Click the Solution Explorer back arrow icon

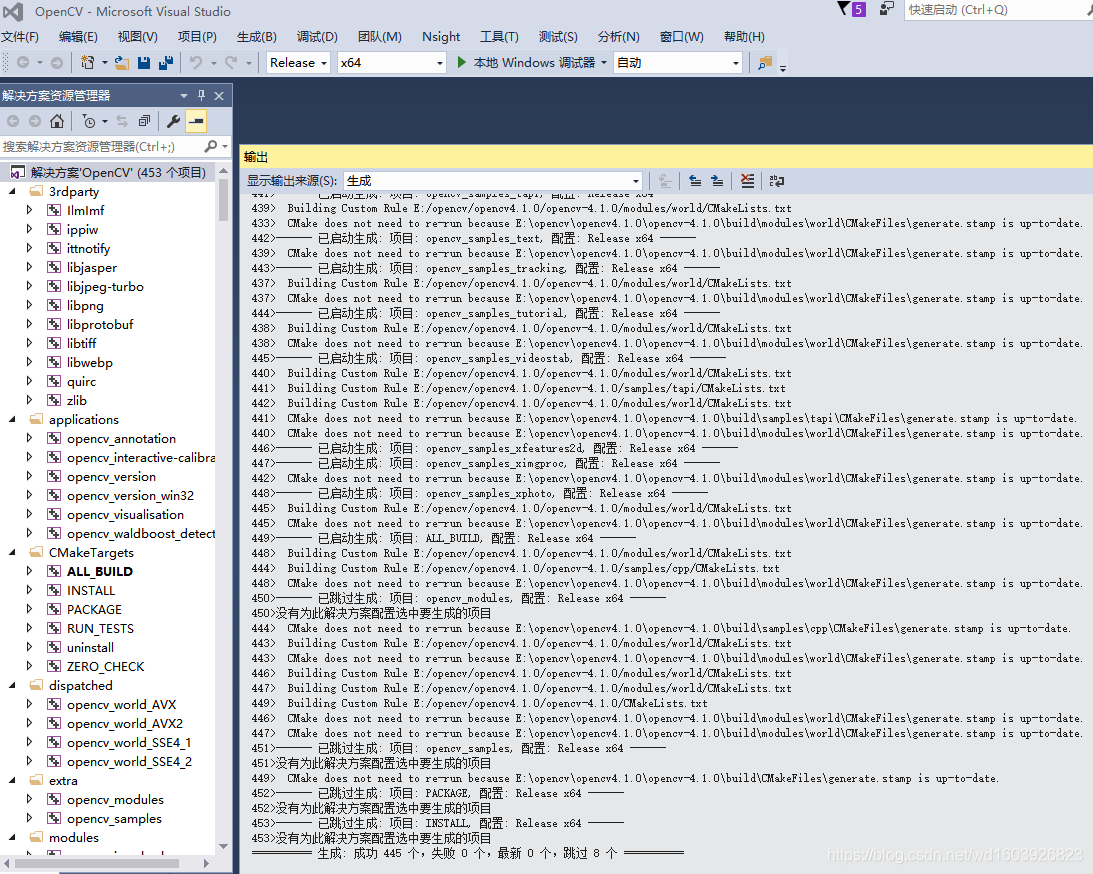click(x=13, y=121)
